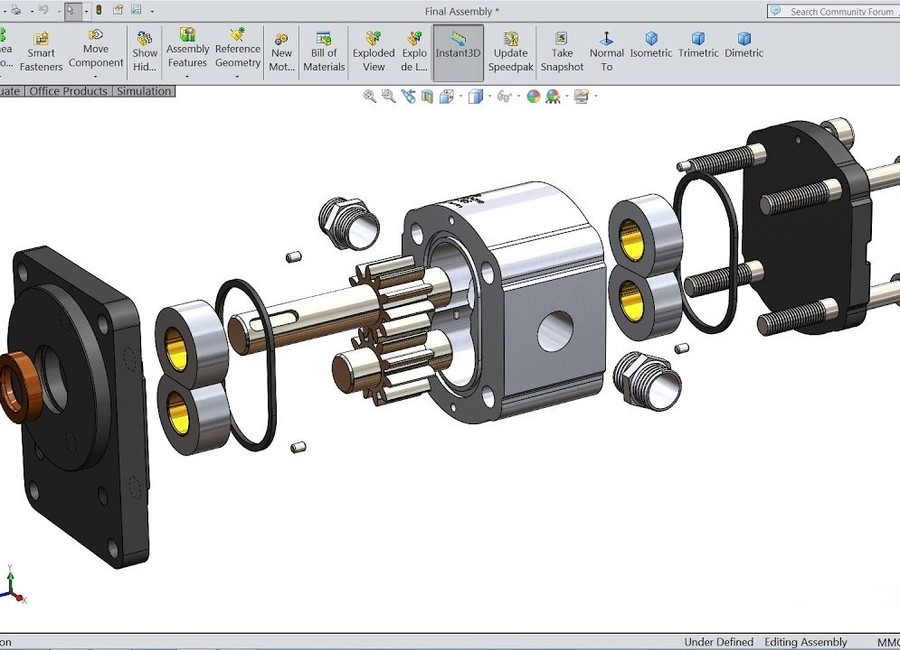Click Zoom to Fit magnifier icon
900x650 pixels.
pos(370,96)
